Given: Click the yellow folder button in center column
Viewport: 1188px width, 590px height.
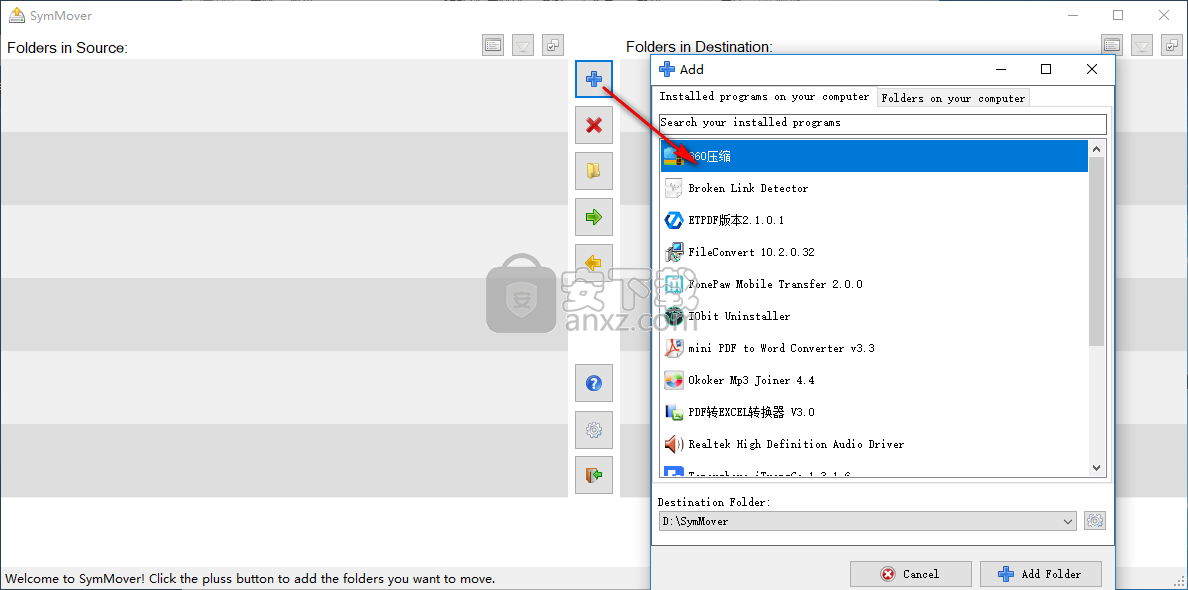Looking at the screenshot, I should click(x=594, y=171).
